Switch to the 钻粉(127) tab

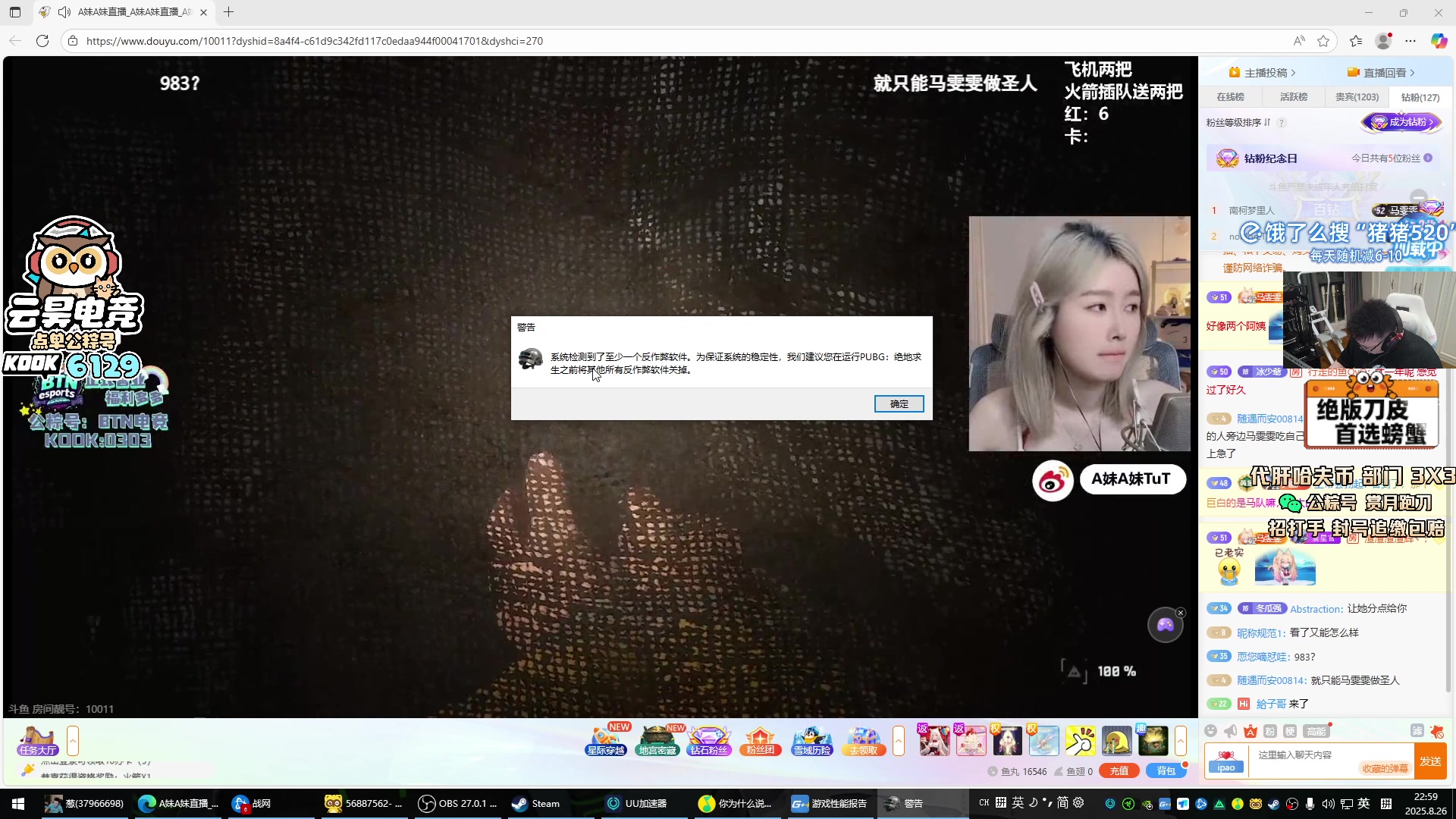[x=1420, y=97]
